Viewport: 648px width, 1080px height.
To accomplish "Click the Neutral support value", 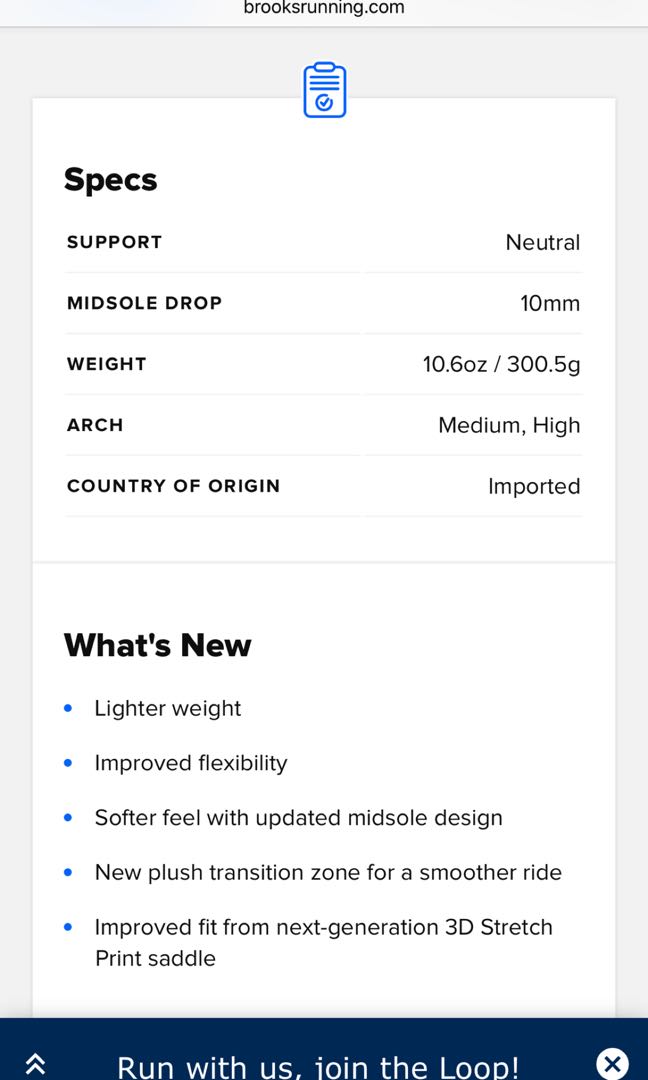I will 542,242.
